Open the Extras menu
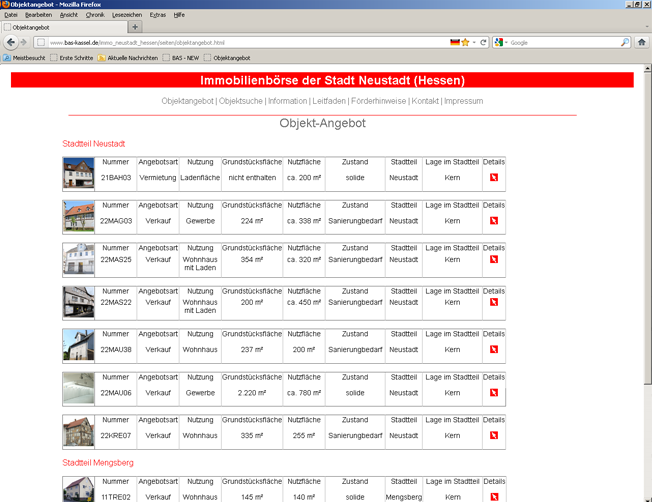The width and height of the screenshot is (652, 502). point(158,15)
